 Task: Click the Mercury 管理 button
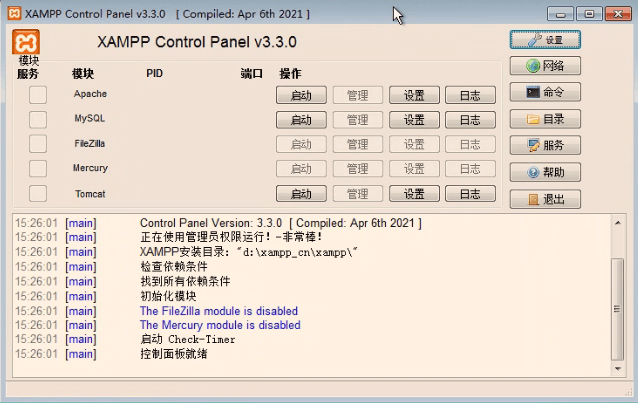pyautogui.click(x=358, y=169)
